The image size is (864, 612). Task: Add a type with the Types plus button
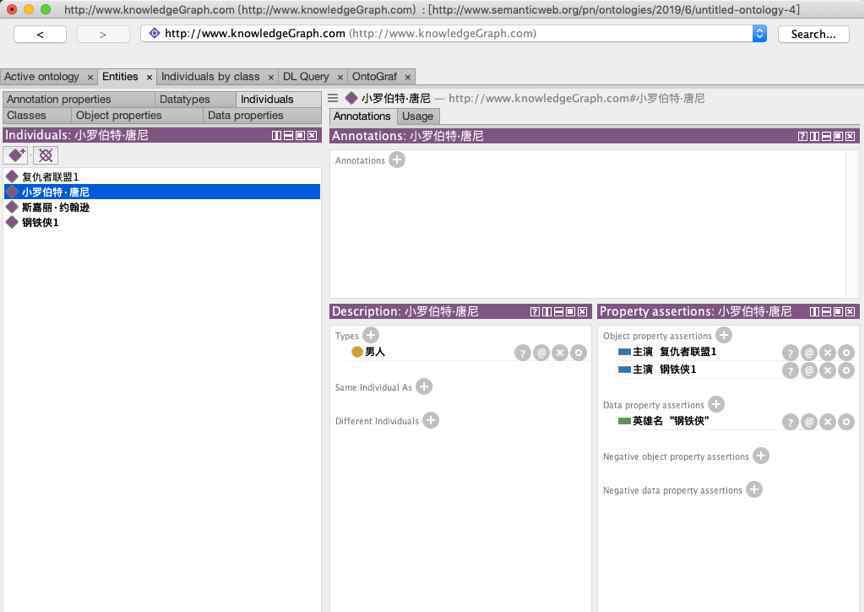point(371,335)
